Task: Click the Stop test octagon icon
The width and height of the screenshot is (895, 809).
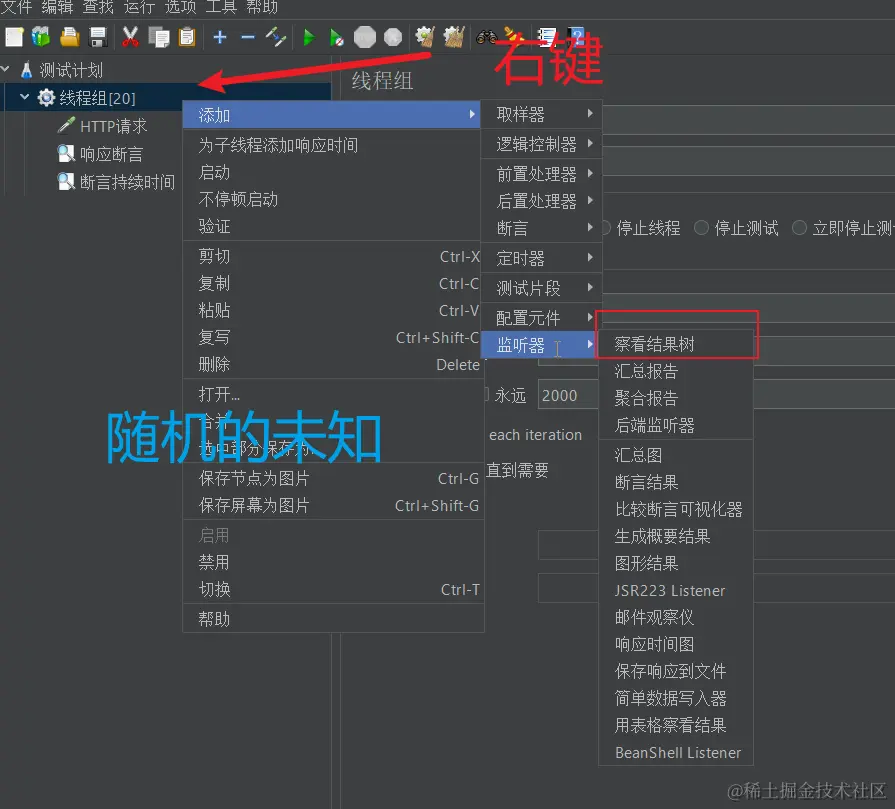Action: (363, 37)
